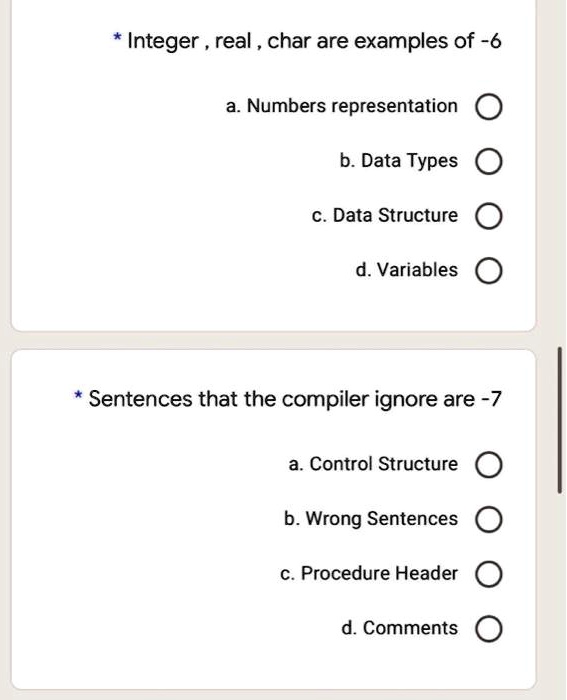The image size is (567, 700).
Task: Select the 'a. Control Structure' radio button
Action: 488,465
